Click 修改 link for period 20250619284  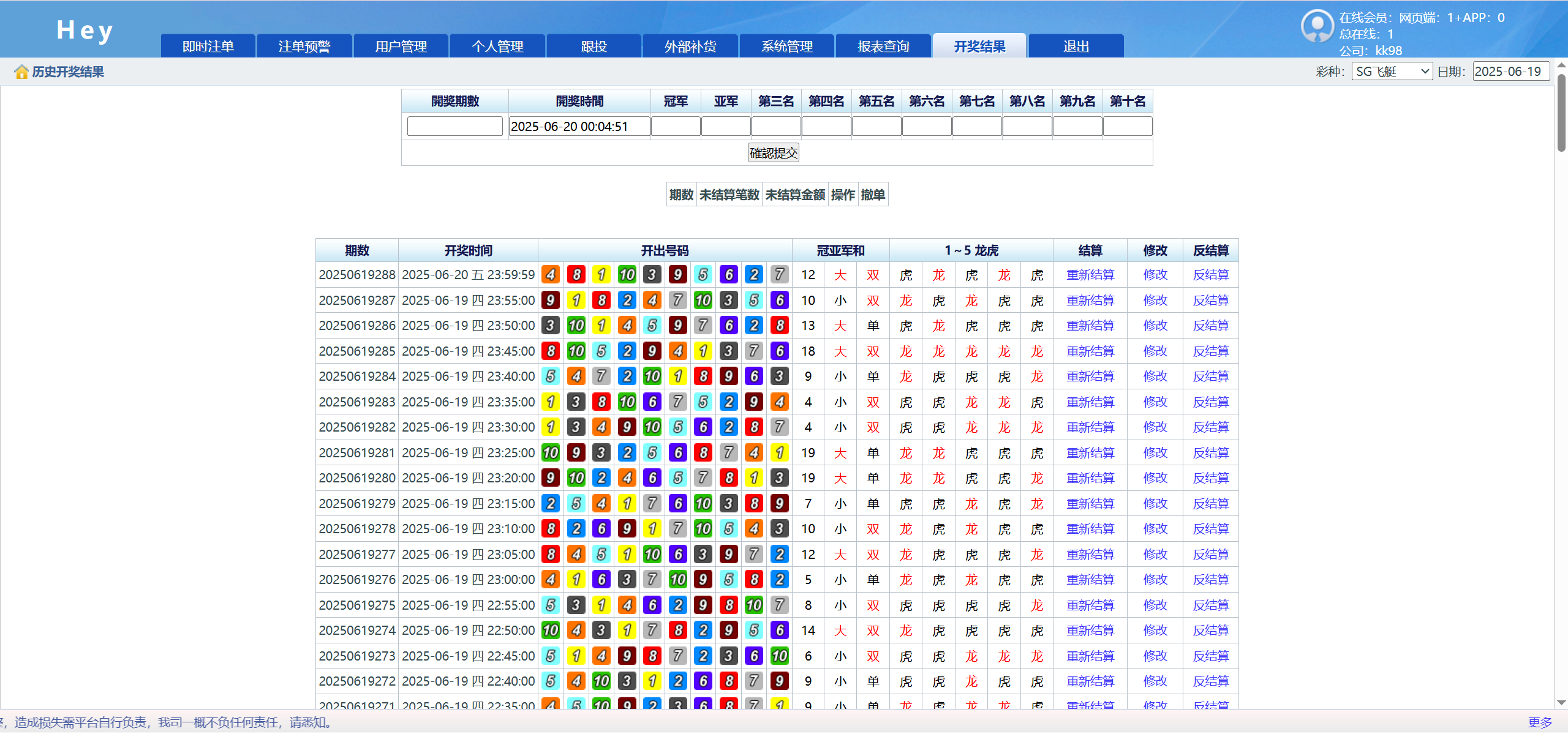1155,376
